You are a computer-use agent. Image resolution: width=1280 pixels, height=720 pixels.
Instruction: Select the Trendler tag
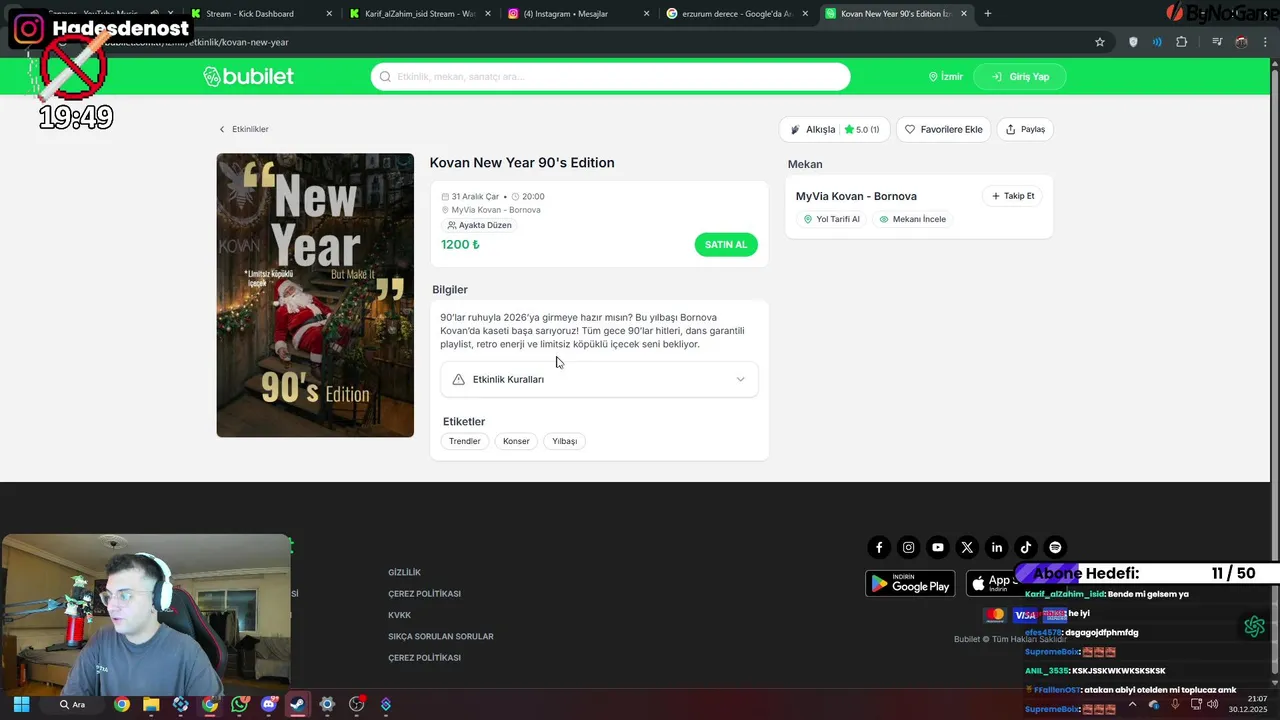tap(464, 441)
